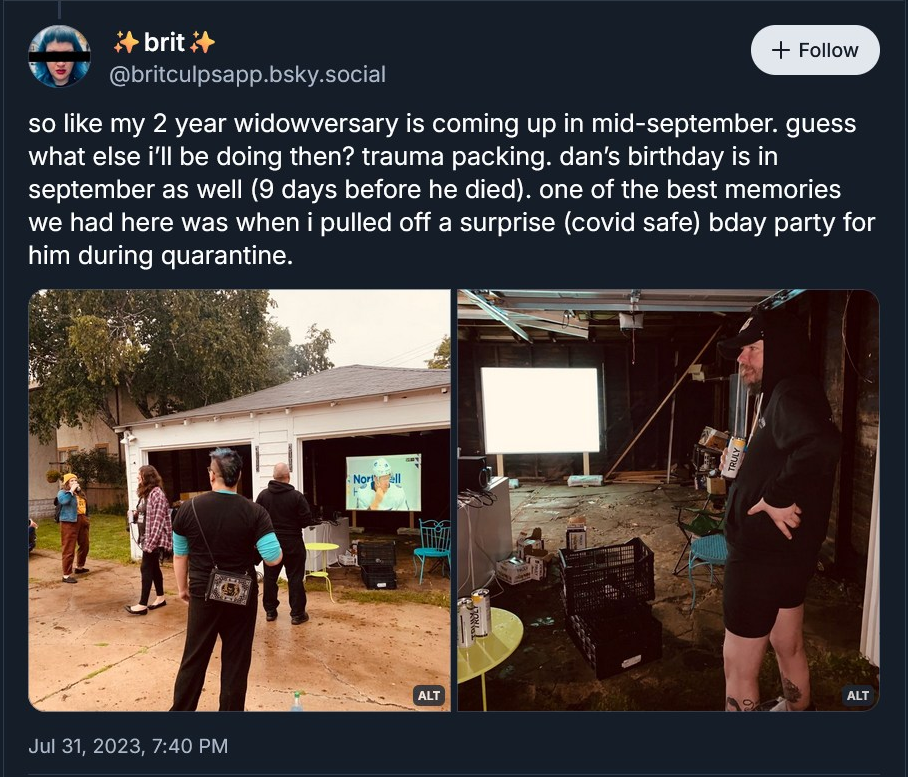Click the post text about widowversary
Image resolution: width=908 pixels, height=777 pixels.
(x=452, y=189)
